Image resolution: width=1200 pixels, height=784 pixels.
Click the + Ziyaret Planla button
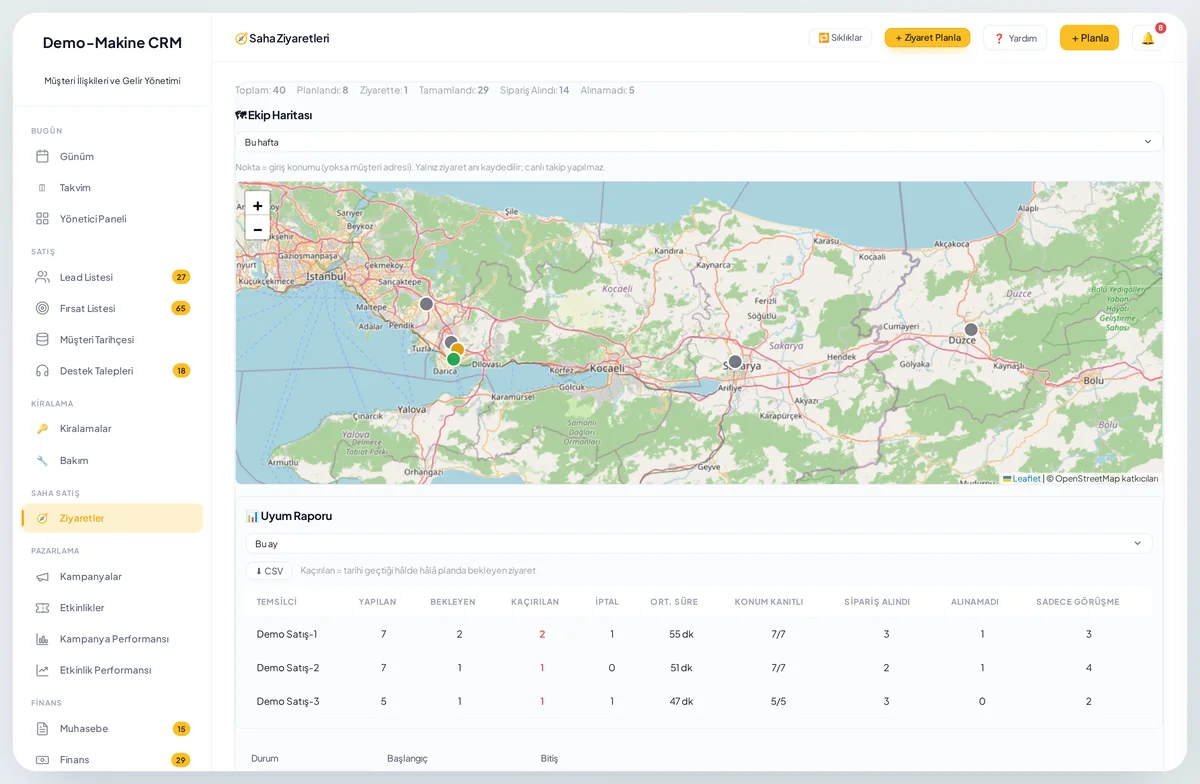927,38
